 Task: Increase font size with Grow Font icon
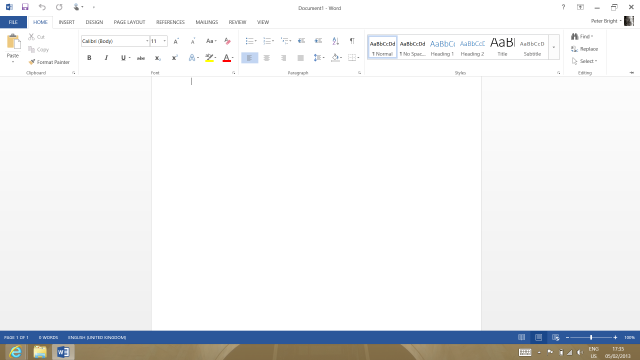point(176,41)
